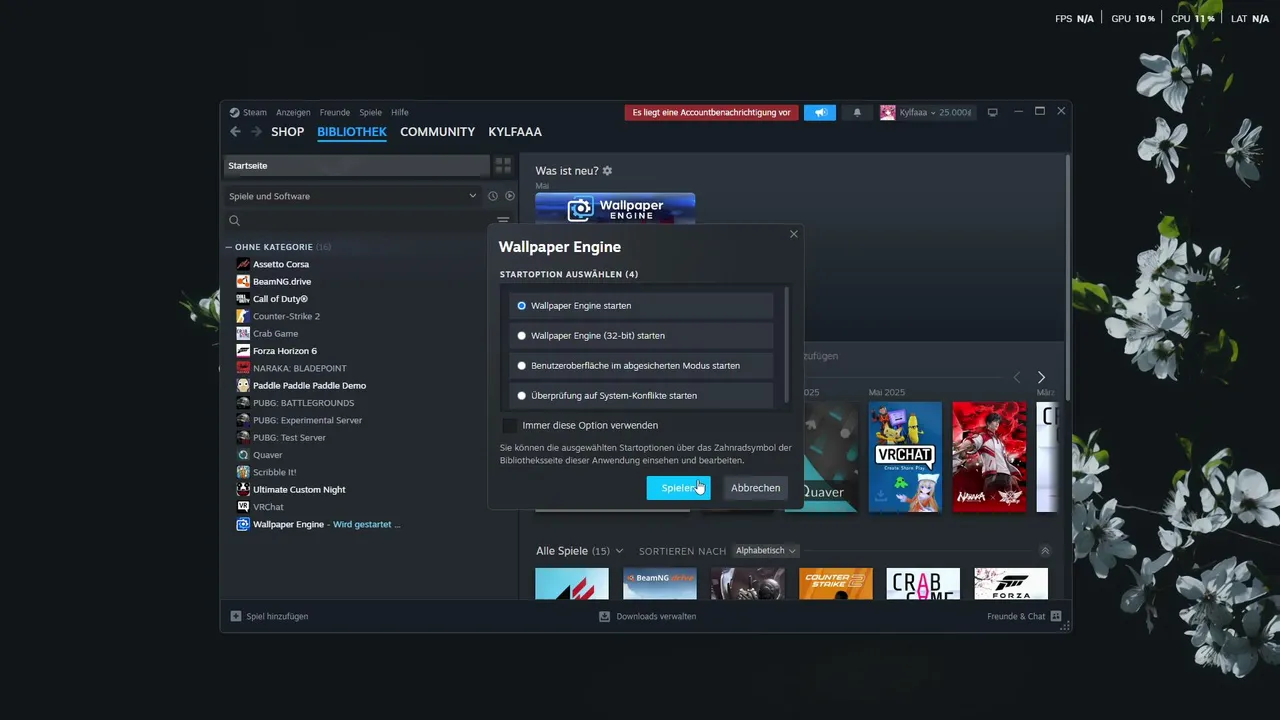Image resolution: width=1280 pixels, height=720 pixels.
Task: Close the Wallpaper Engine dialog with the X
Action: 794,234
